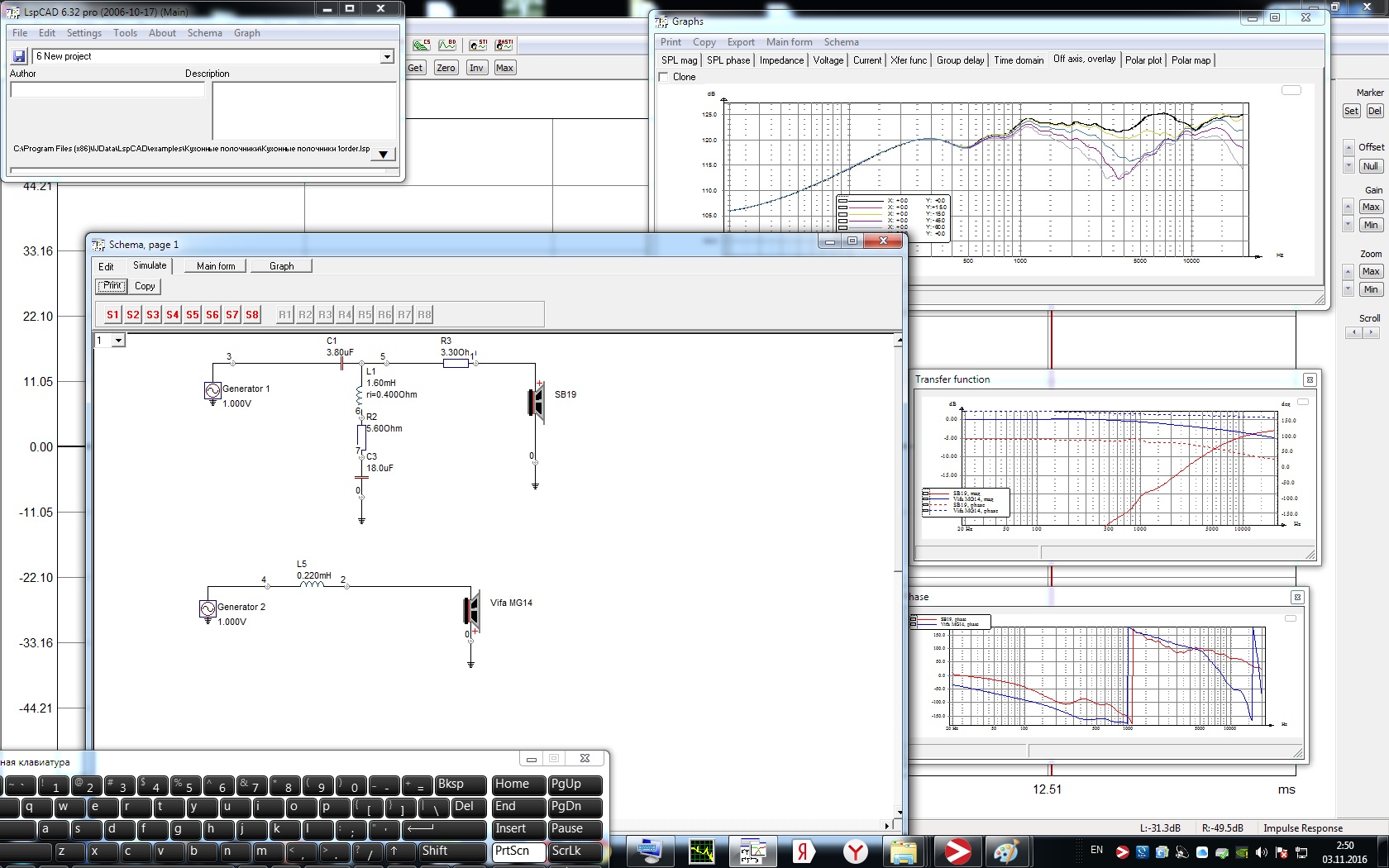The width and height of the screenshot is (1389, 868).
Task: Click the Description text area
Action: 304,112
